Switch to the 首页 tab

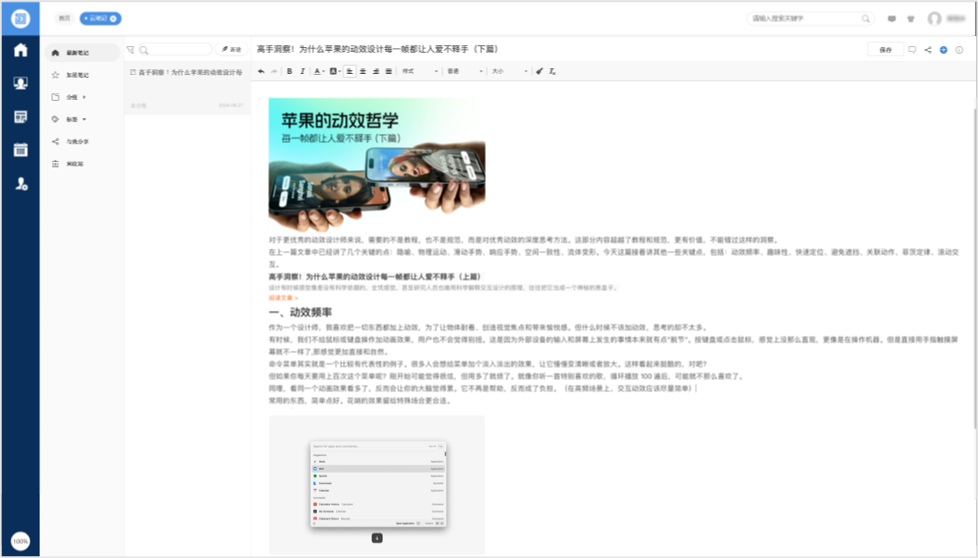[64, 18]
